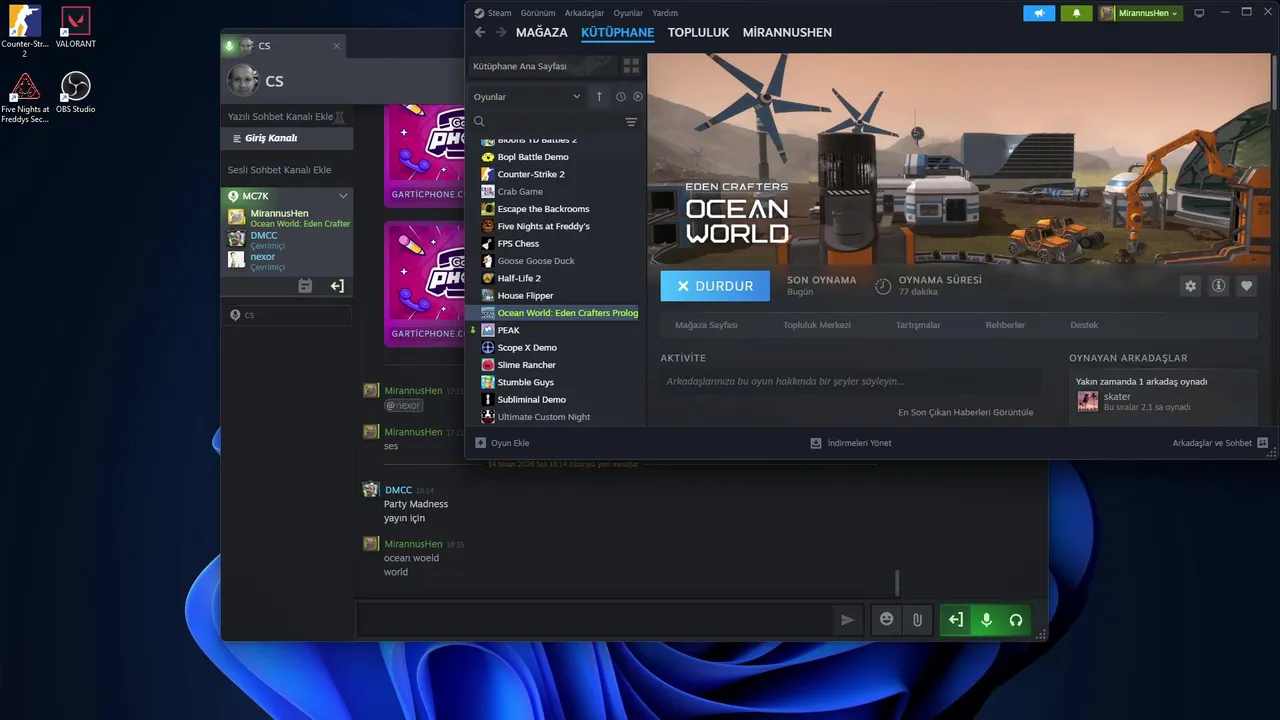Leave voice chat via green exit icon

(x=956, y=620)
